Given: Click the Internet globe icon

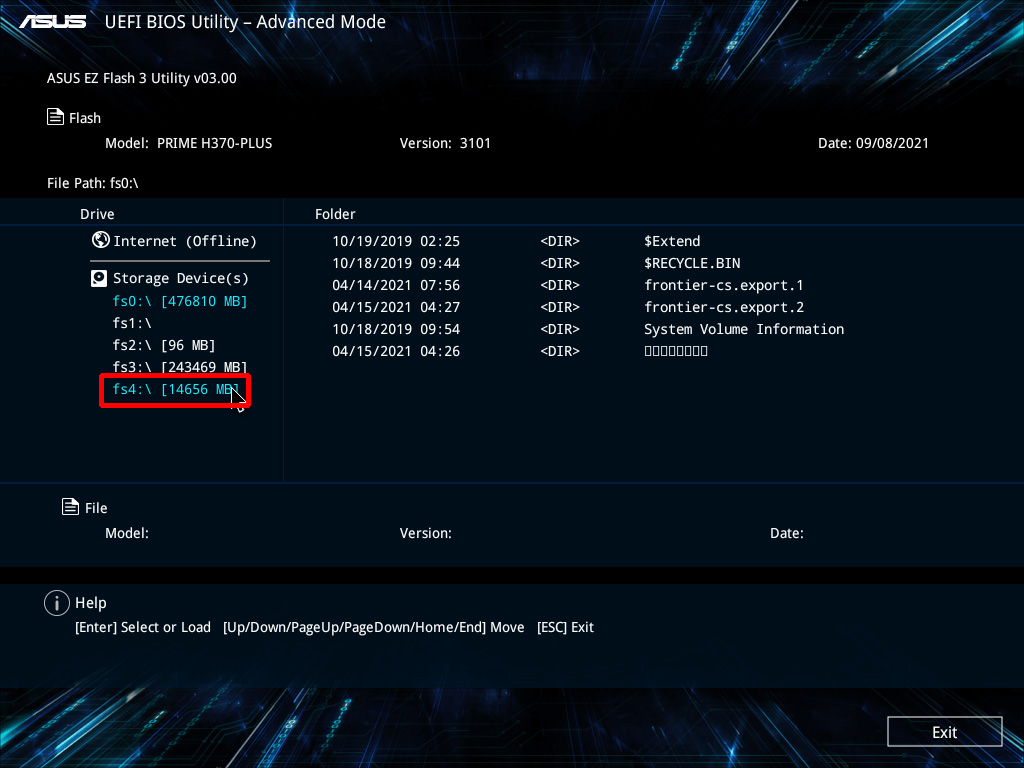Looking at the screenshot, I should pos(101,240).
